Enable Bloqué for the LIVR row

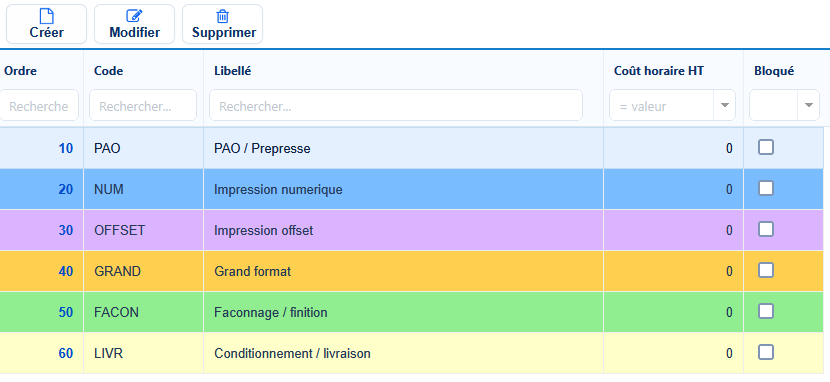(765, 352)
